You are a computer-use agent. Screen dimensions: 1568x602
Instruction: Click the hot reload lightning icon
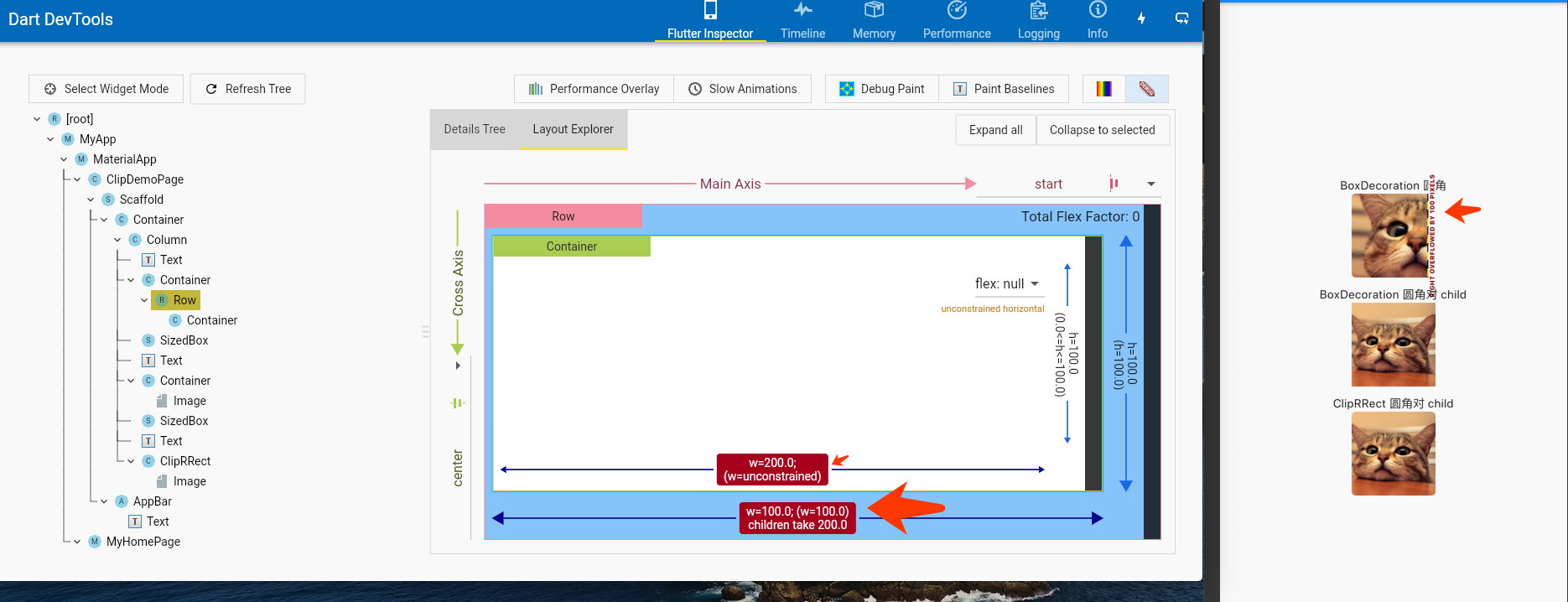[1141, 18]
